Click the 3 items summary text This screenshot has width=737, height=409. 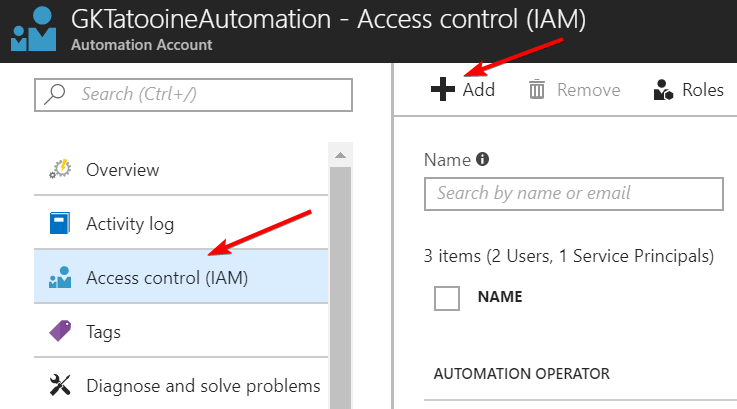coord(569,256)
